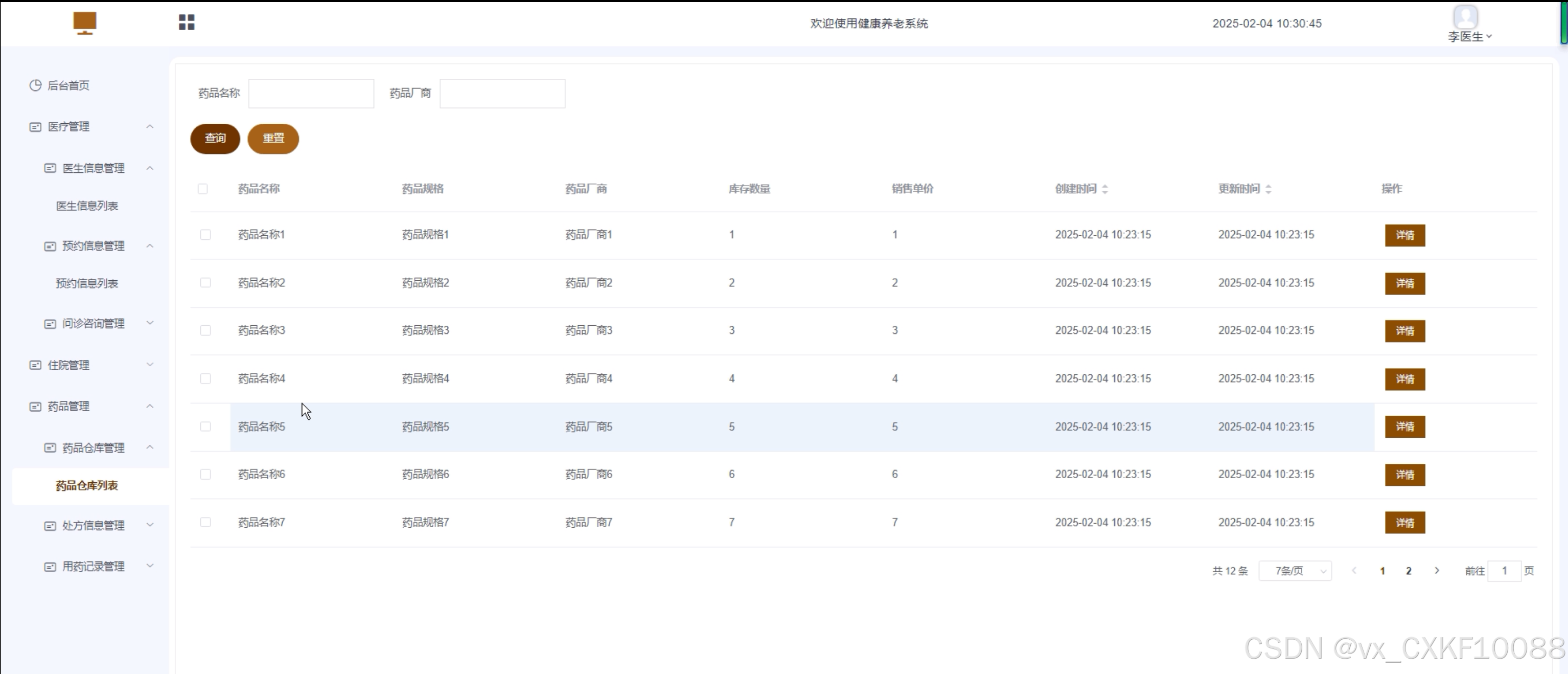The width and height of the screenshot is (1568, 674).
Task: Click the 李医生 user avatar icon
Action: [1465, 16]
